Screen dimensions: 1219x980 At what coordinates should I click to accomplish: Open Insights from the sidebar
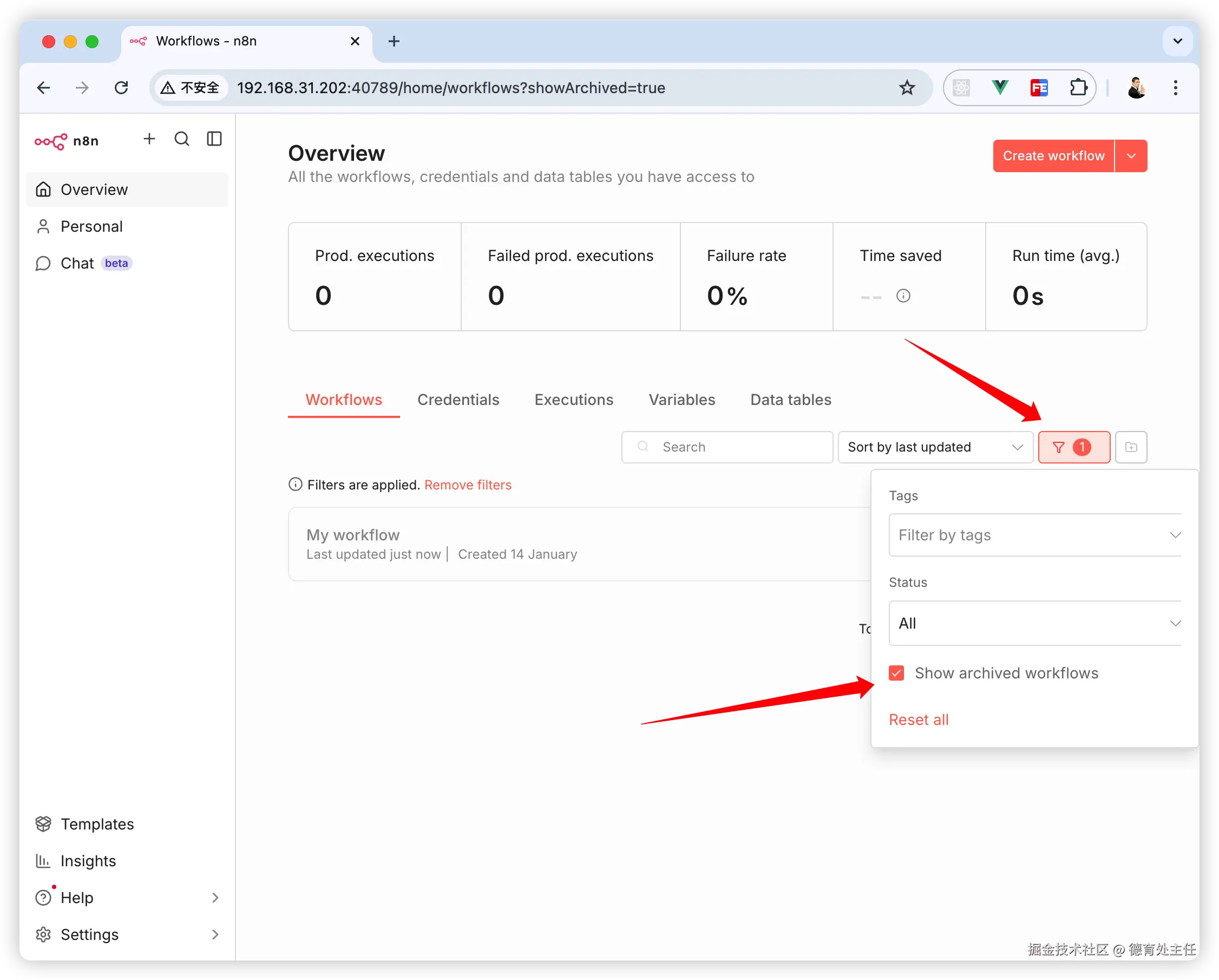click(88, 861)
